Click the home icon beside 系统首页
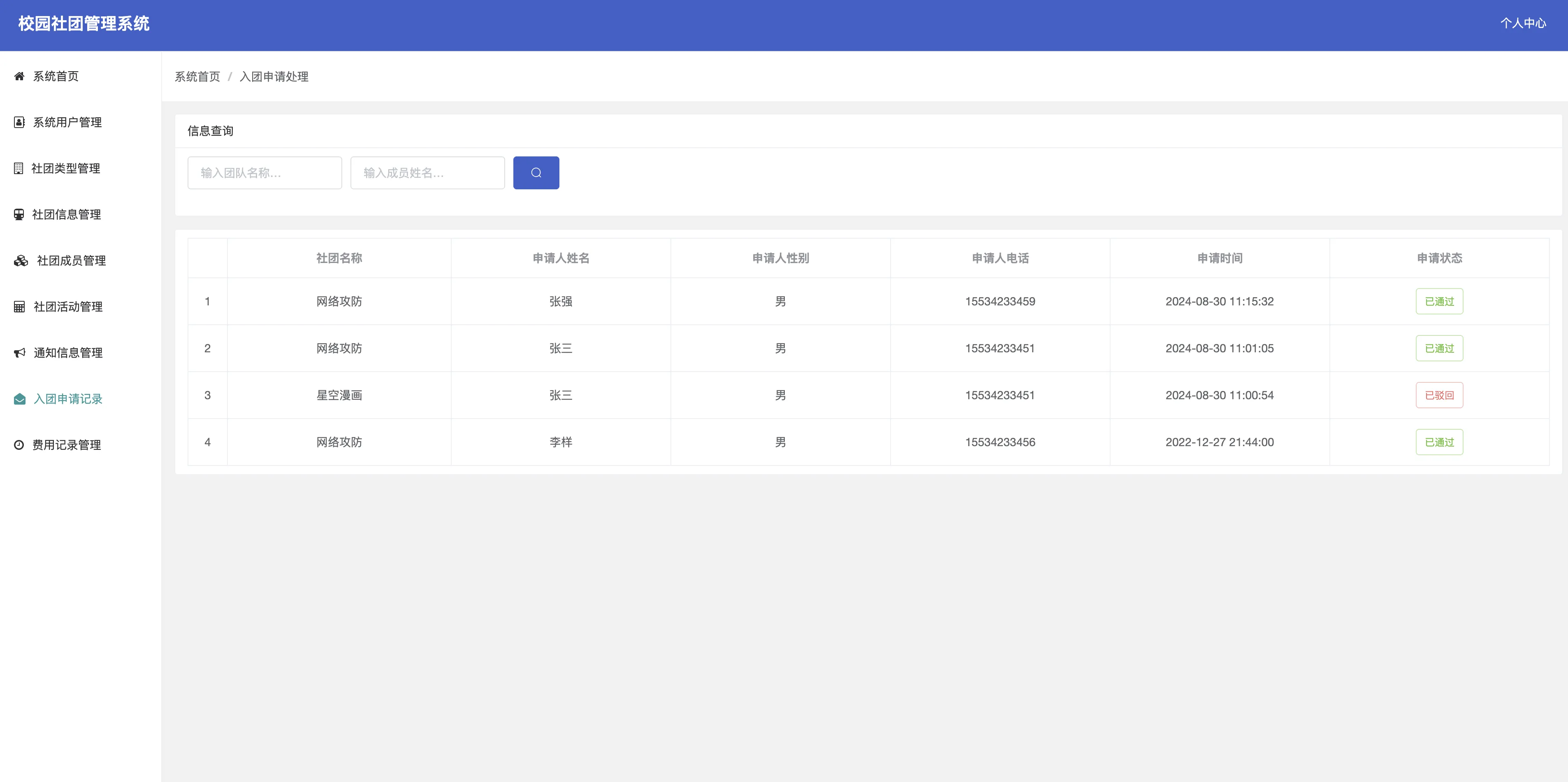 click(x=19, y=76)
